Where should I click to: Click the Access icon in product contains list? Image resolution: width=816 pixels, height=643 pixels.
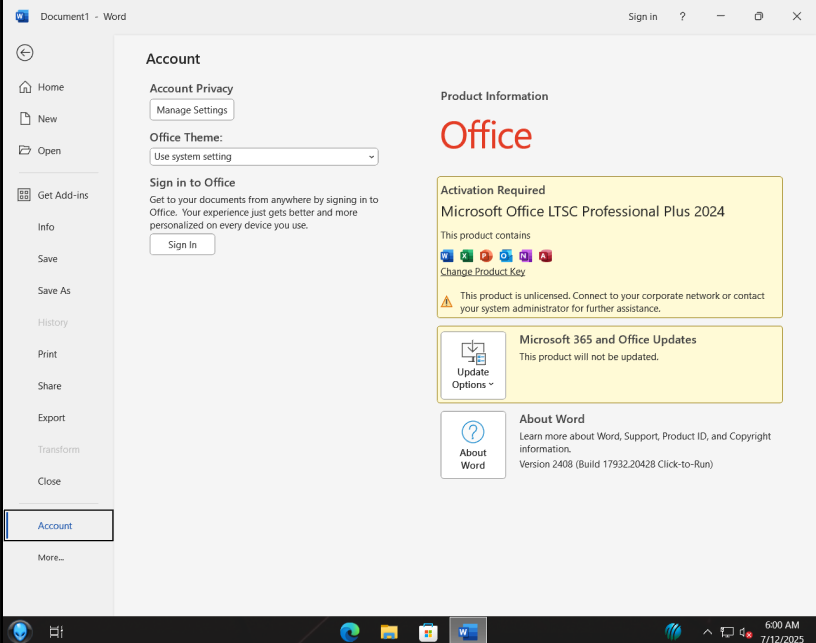pyautogui.click(x=545, y=255)
